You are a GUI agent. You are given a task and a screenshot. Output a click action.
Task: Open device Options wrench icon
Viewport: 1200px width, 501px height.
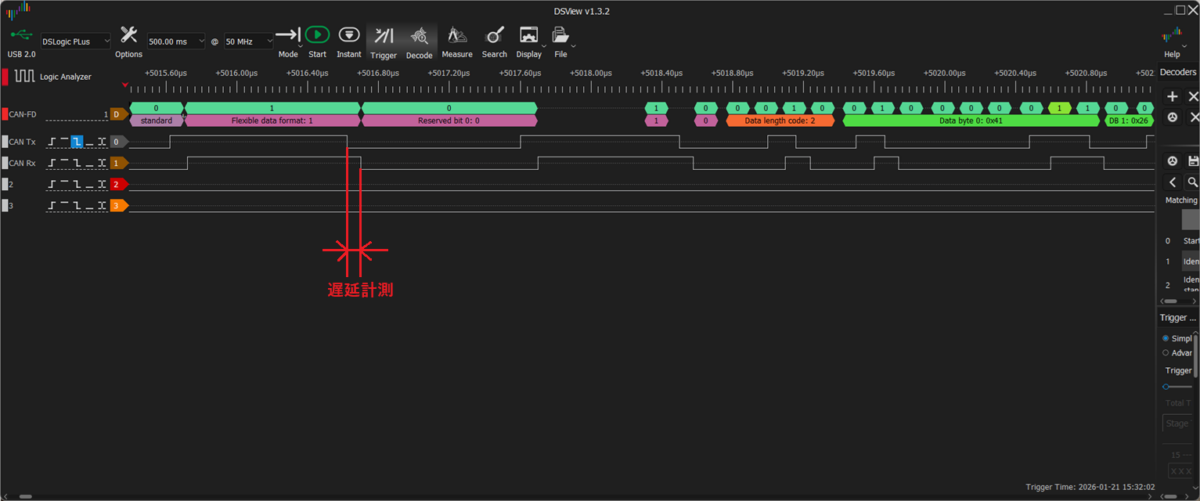129,36
